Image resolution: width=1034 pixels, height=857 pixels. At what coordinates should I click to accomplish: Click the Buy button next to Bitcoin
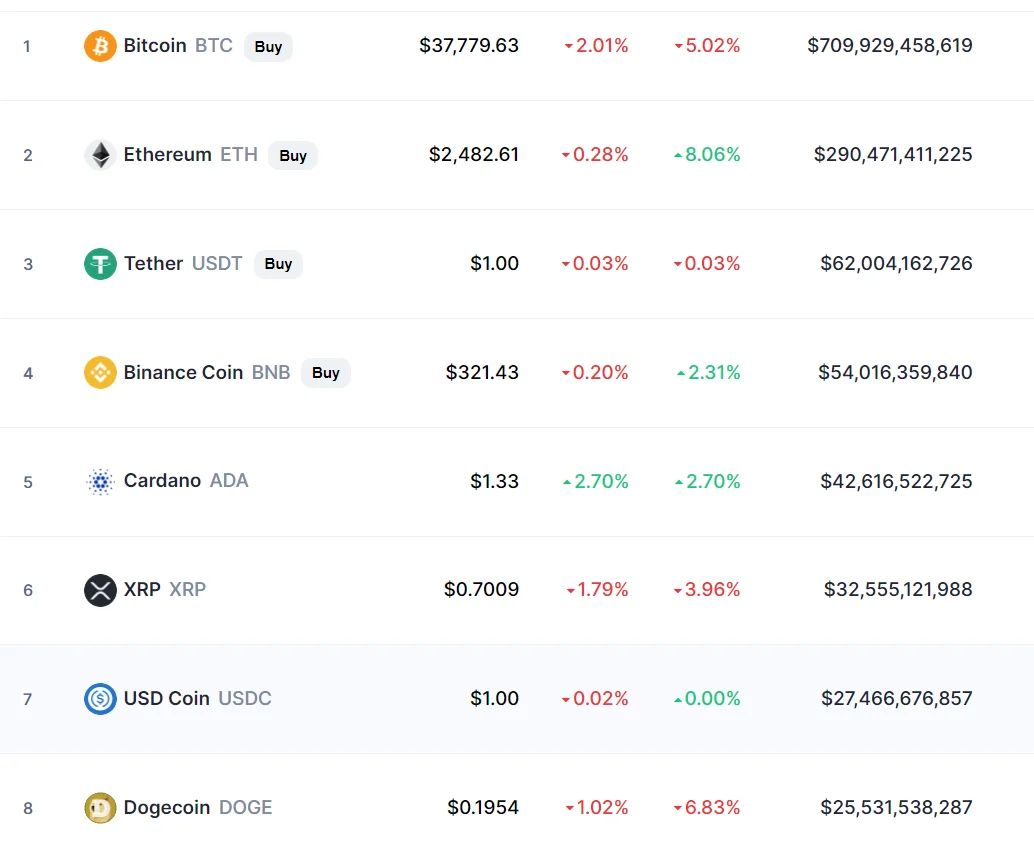268,46
